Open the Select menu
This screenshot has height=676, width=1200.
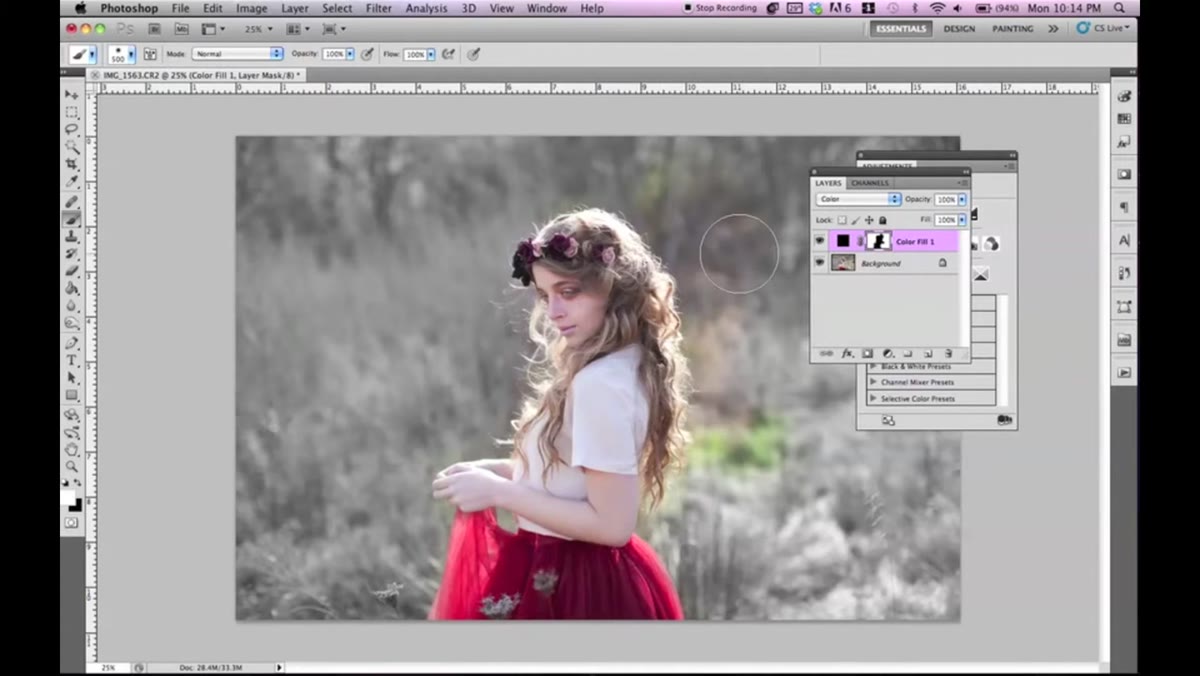[x=337, y=8]
